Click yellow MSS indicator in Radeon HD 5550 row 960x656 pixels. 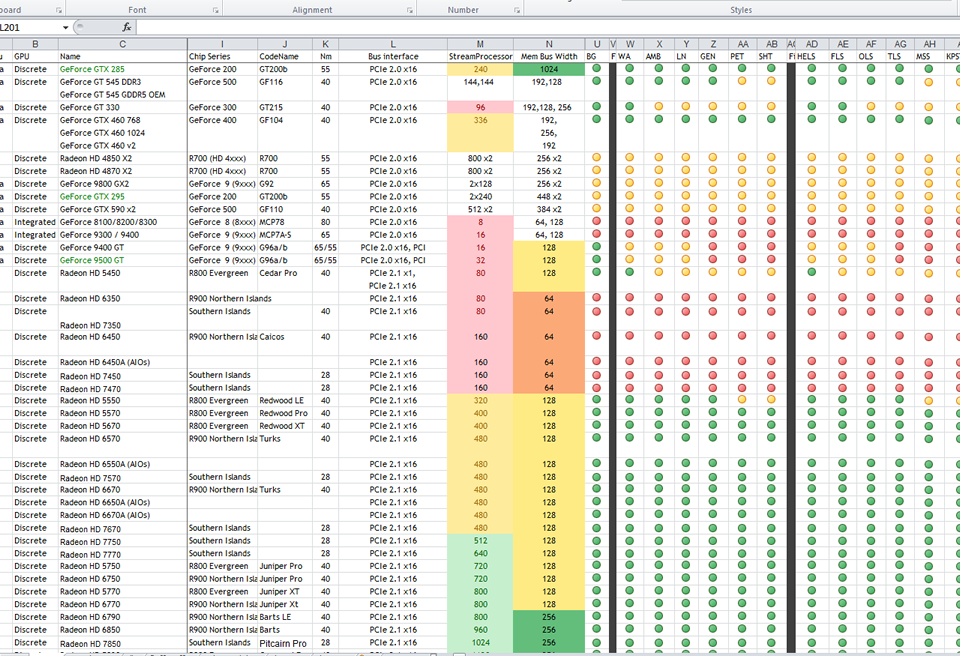pos(929,401)
